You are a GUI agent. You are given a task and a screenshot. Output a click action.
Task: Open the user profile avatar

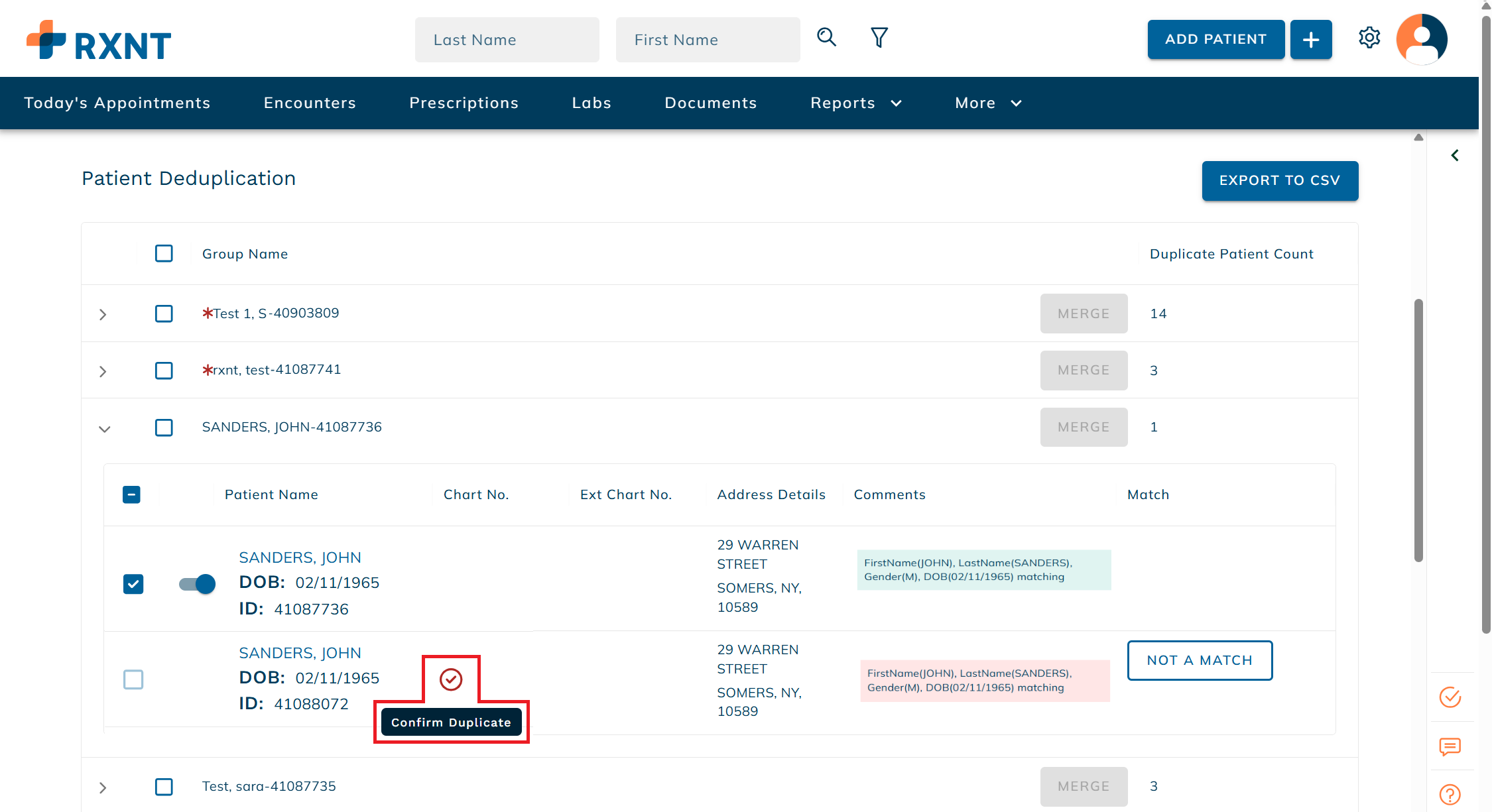(1421, 39)
